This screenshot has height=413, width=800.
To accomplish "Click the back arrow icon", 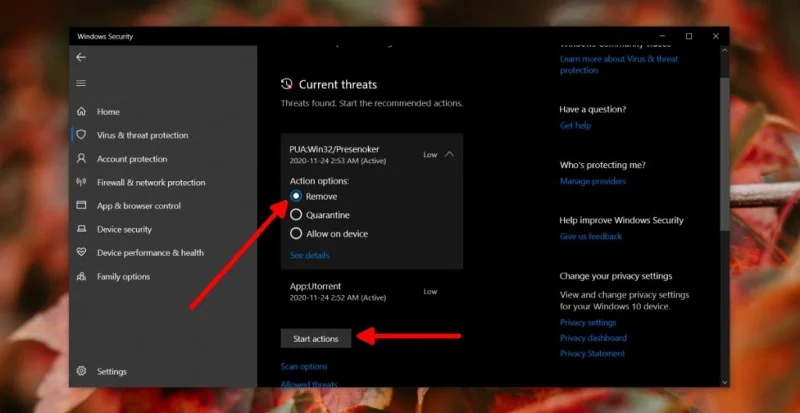I will (81, 57).
